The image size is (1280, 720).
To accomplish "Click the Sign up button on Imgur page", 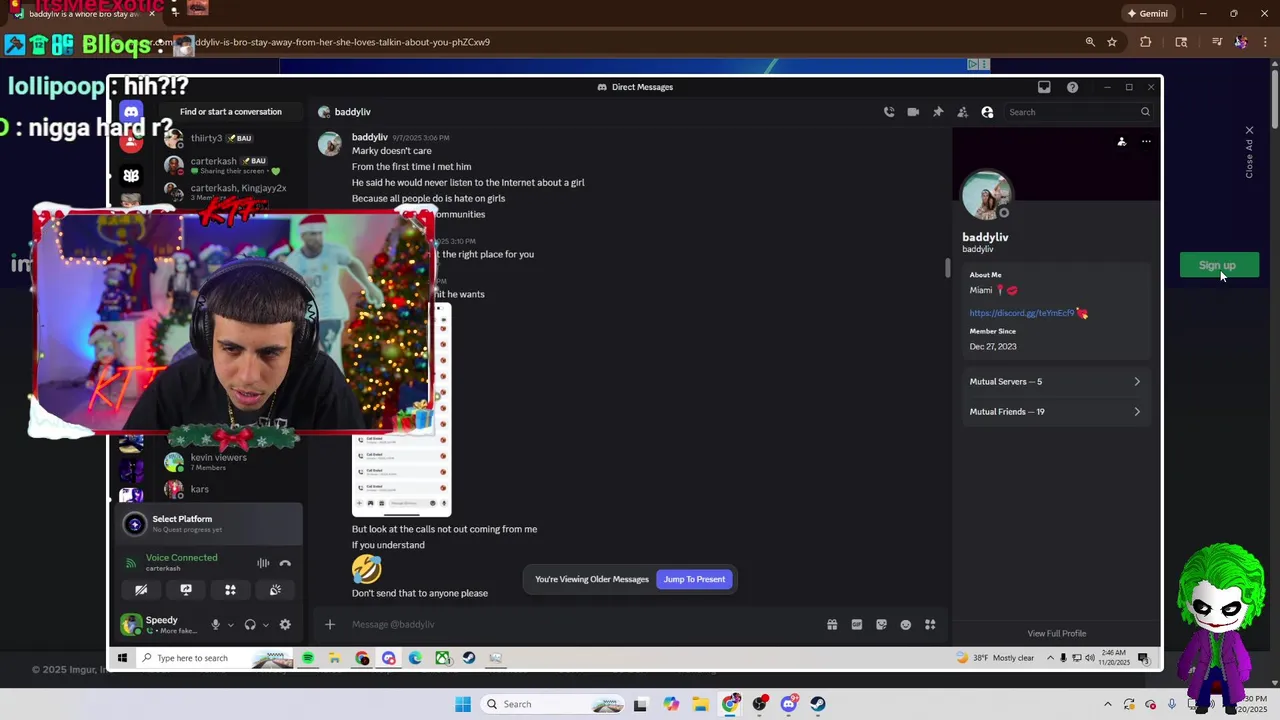I will click(1217, 265).
